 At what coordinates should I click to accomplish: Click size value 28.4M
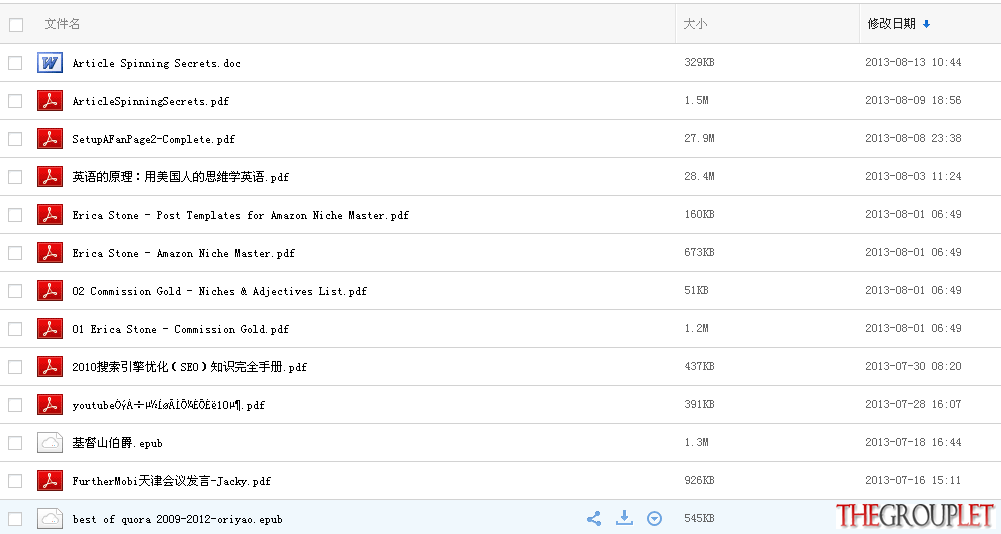[x=699, y=176]
